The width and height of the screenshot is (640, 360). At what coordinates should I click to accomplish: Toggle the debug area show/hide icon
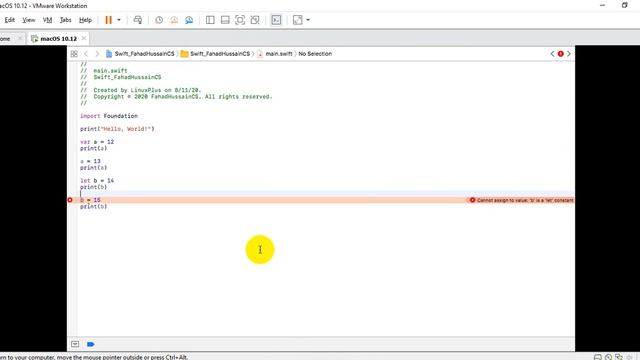click(x=75, y=344)
